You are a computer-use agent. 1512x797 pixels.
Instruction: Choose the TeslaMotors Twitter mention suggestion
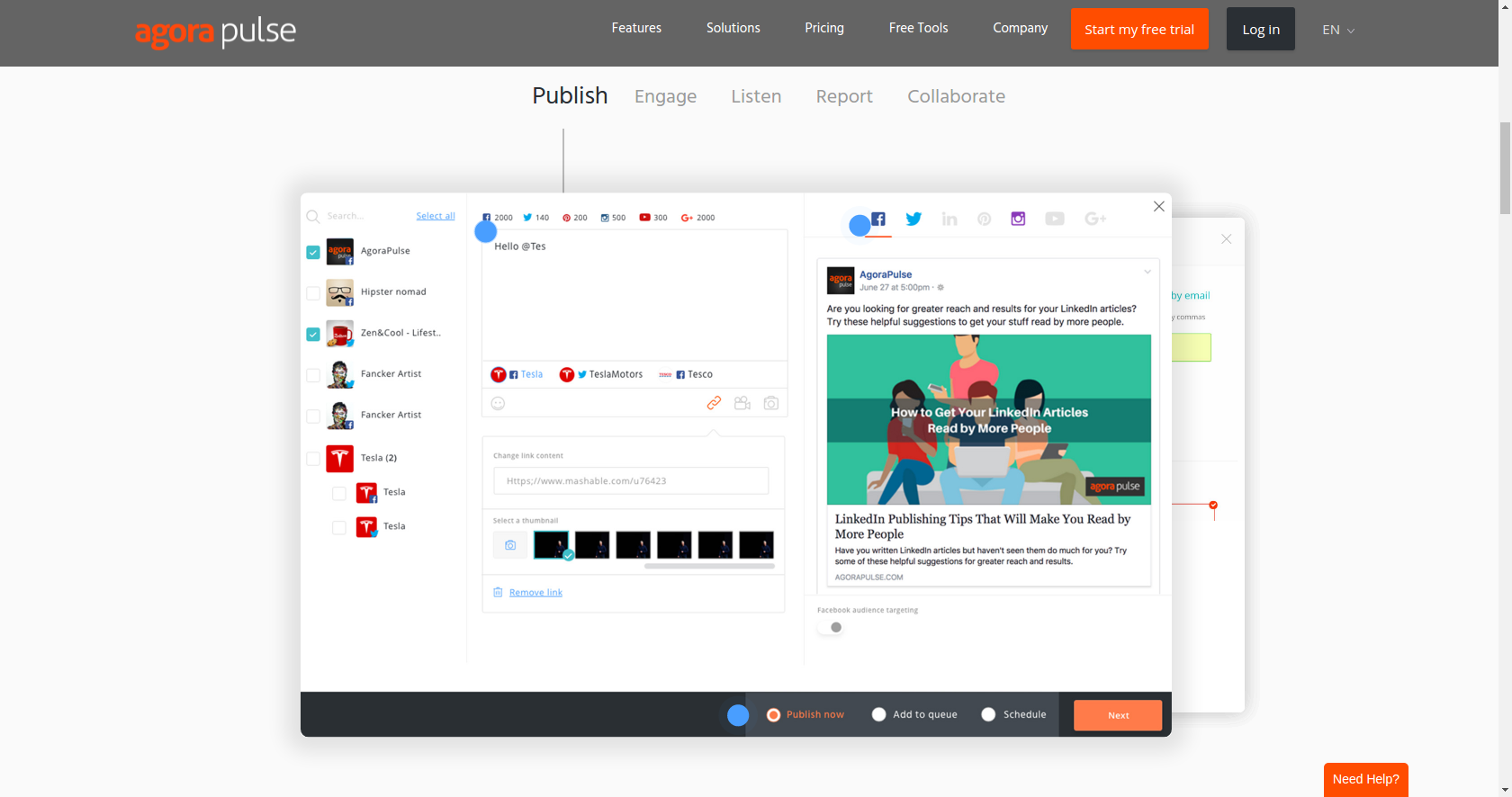pos(601,374)
